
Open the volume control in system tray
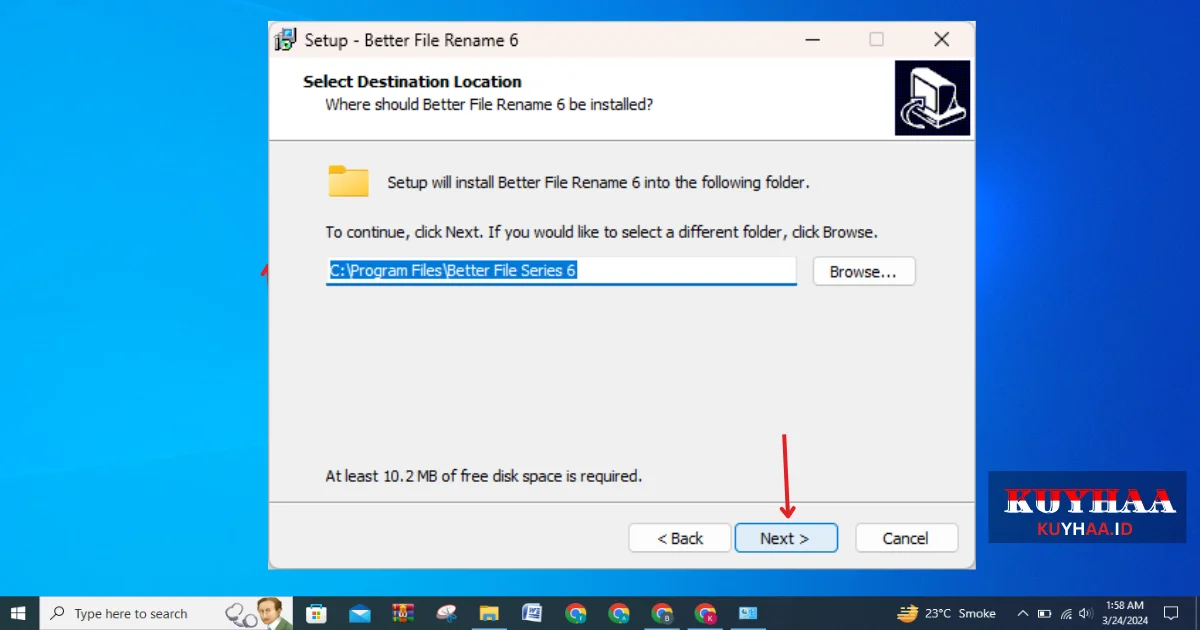click(x=1085, y=613)
